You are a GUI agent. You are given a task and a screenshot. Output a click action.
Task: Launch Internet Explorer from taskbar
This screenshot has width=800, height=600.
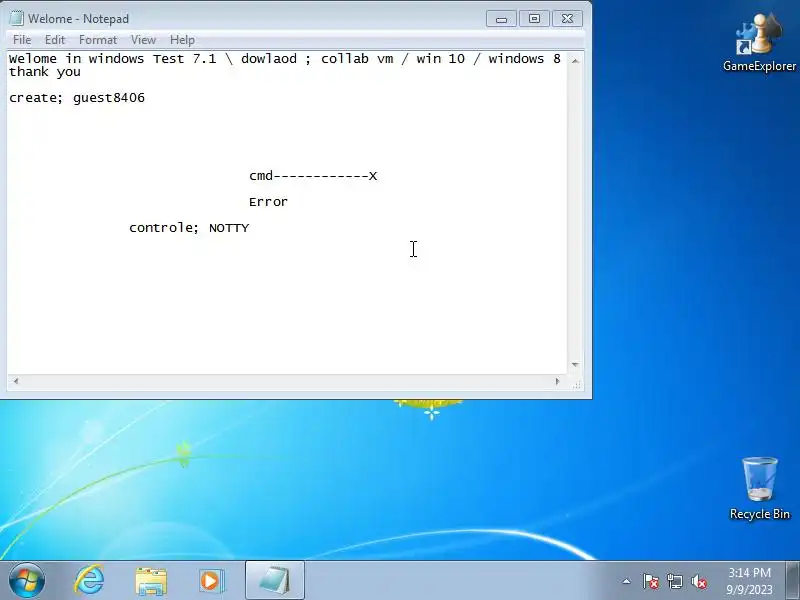tap(89, 581)
